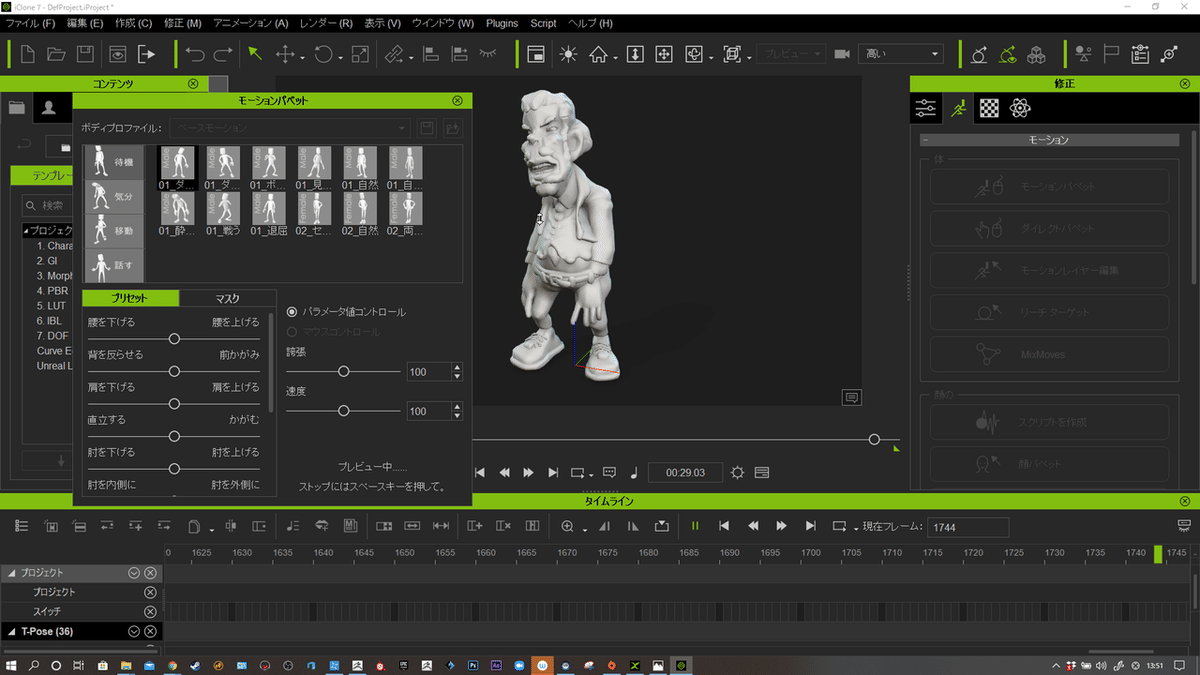This screenshot has height=675, width=1200.
Task: Click the atom Physics tab icon
Action: coord(1020,108)
